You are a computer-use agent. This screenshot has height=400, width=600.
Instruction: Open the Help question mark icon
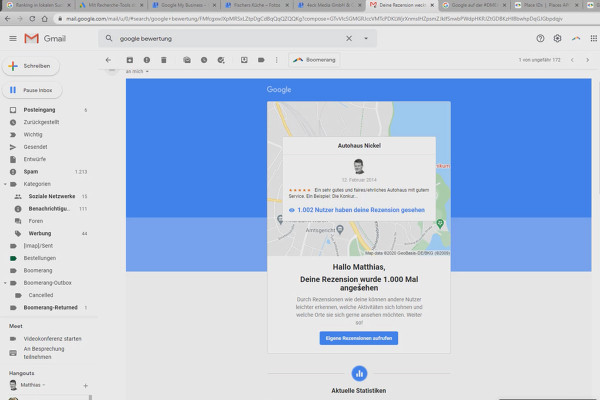tap(540, 38)
